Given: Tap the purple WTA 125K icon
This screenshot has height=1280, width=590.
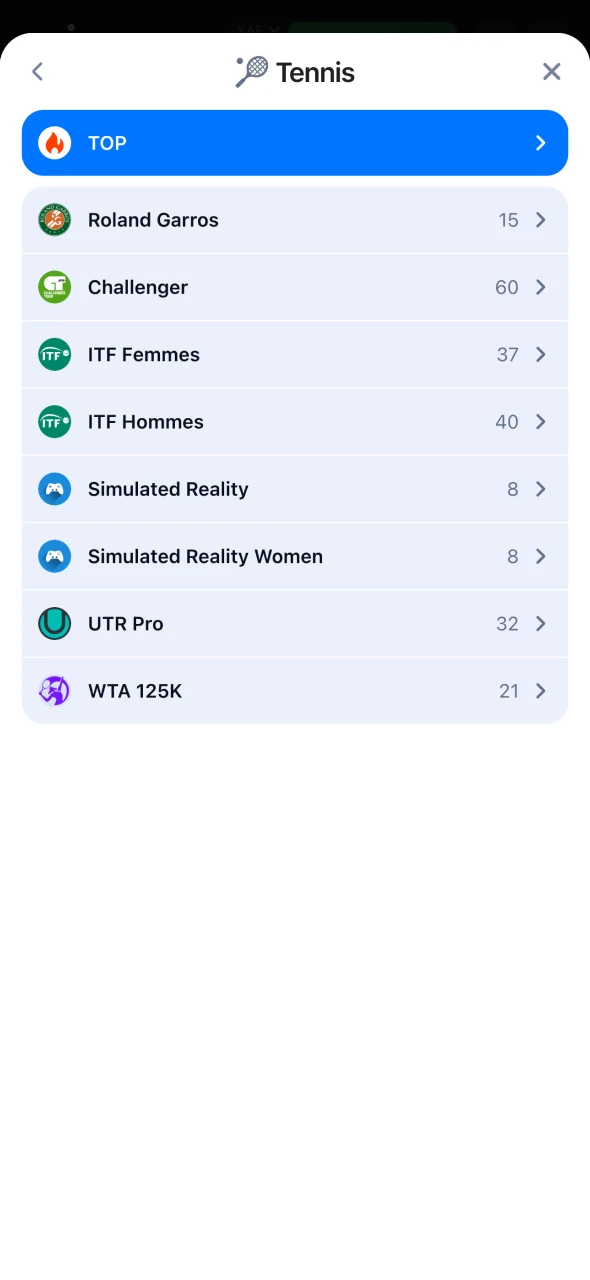Looking at the screenshot, I should 55,691.
